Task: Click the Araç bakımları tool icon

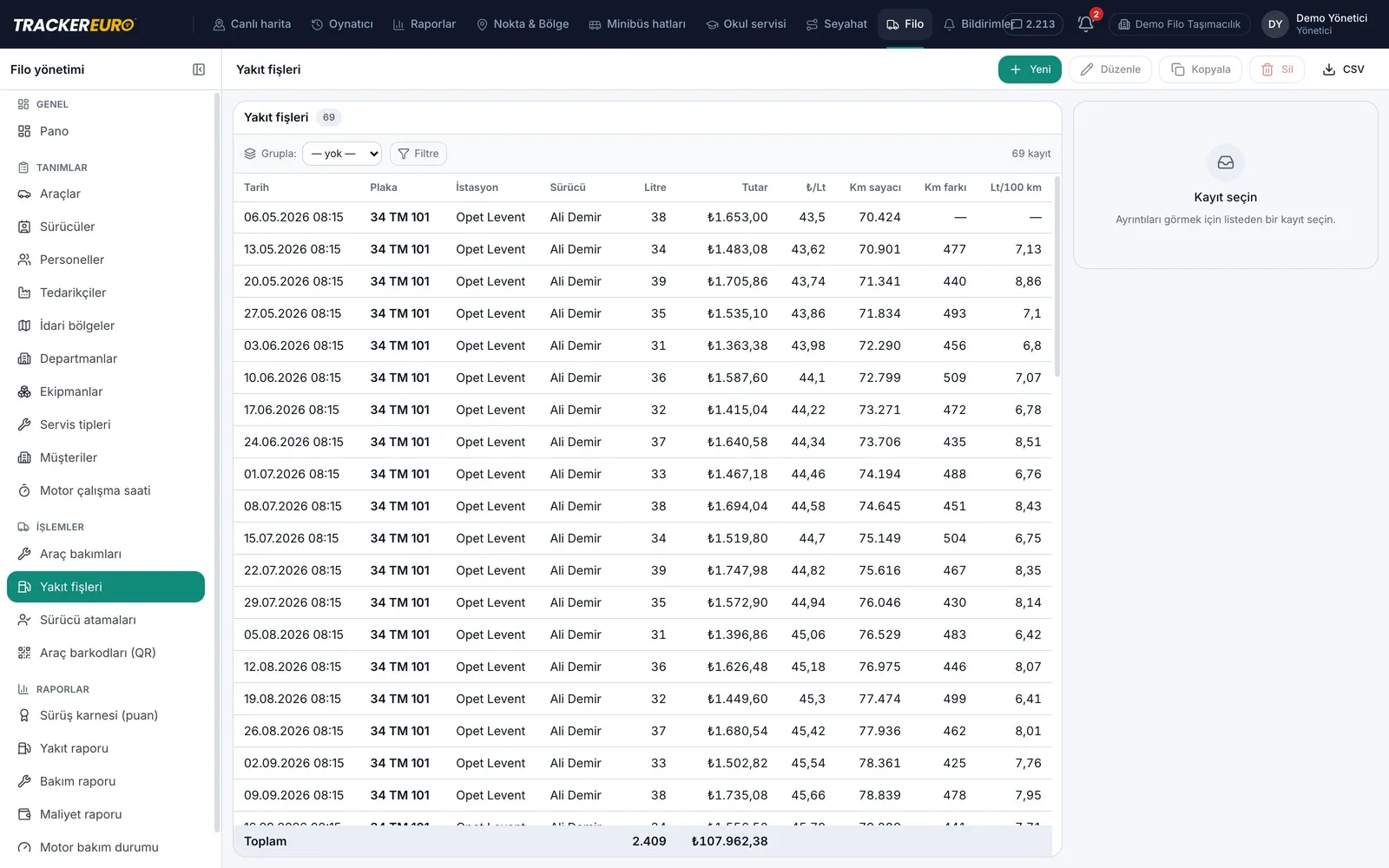Action: point(24,554)
